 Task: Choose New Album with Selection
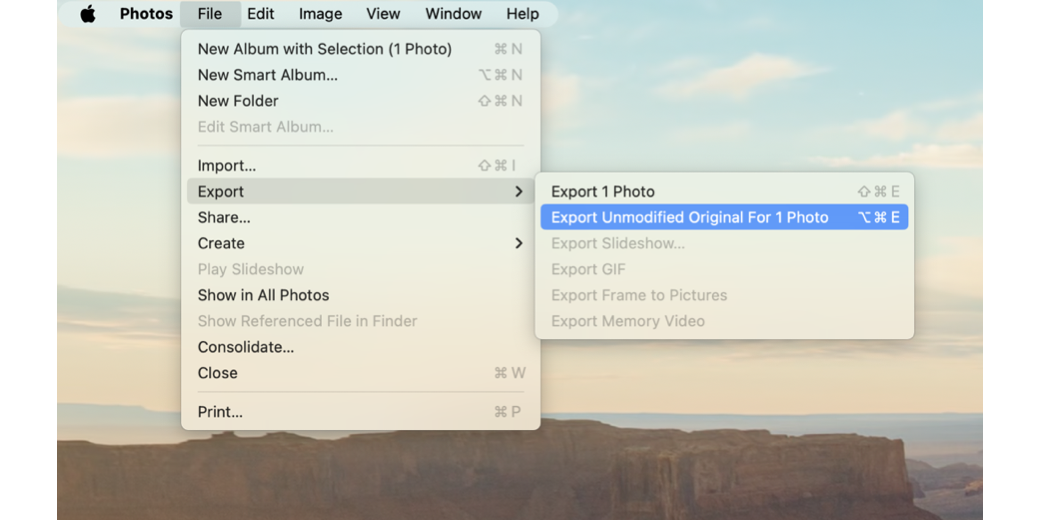coord(324,49)
